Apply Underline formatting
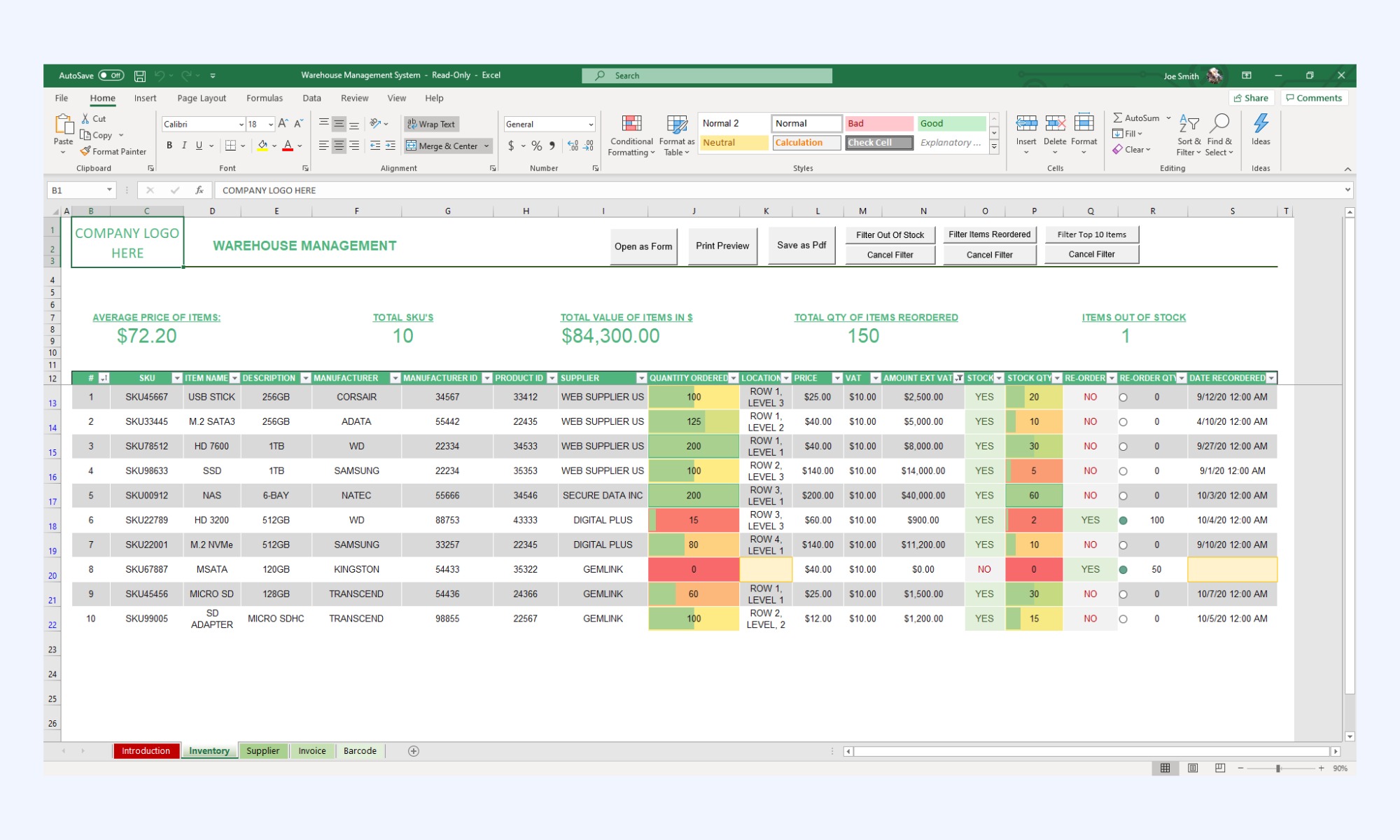The image size is (1400, 840). (x=199, y=146)
